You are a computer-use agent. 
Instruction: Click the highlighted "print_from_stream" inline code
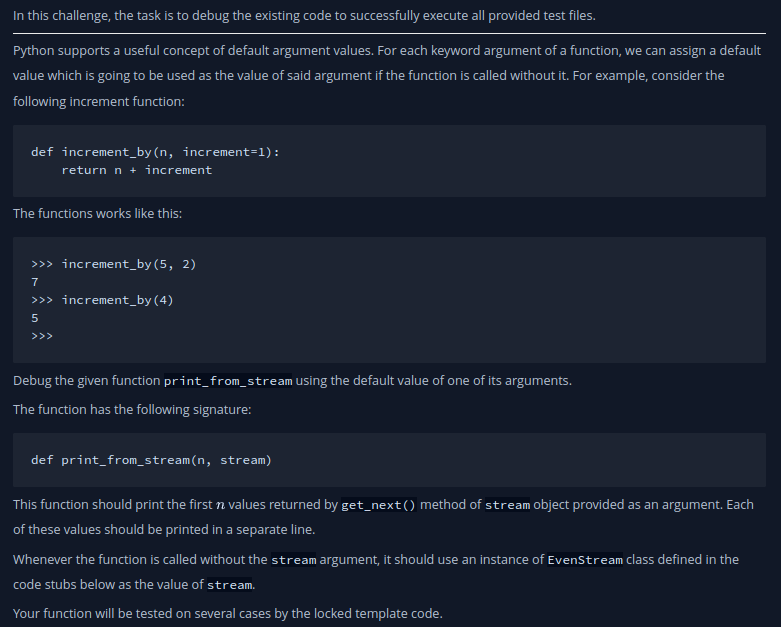click(228, 381)
